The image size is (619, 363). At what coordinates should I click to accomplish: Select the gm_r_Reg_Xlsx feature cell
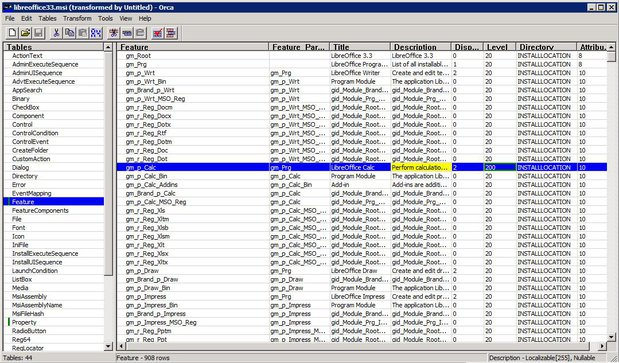[193, 254]
